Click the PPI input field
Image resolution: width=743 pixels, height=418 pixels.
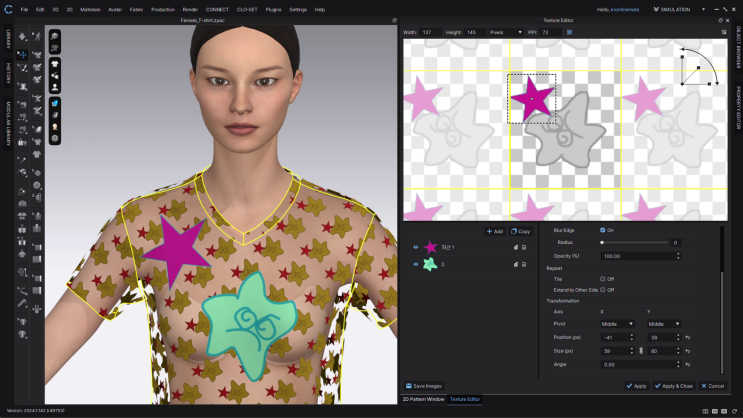point(550,32)
